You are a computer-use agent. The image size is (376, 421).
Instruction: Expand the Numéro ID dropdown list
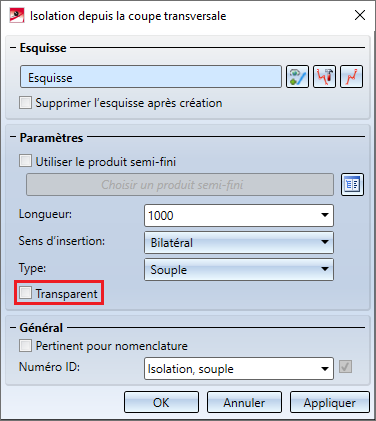325,369
